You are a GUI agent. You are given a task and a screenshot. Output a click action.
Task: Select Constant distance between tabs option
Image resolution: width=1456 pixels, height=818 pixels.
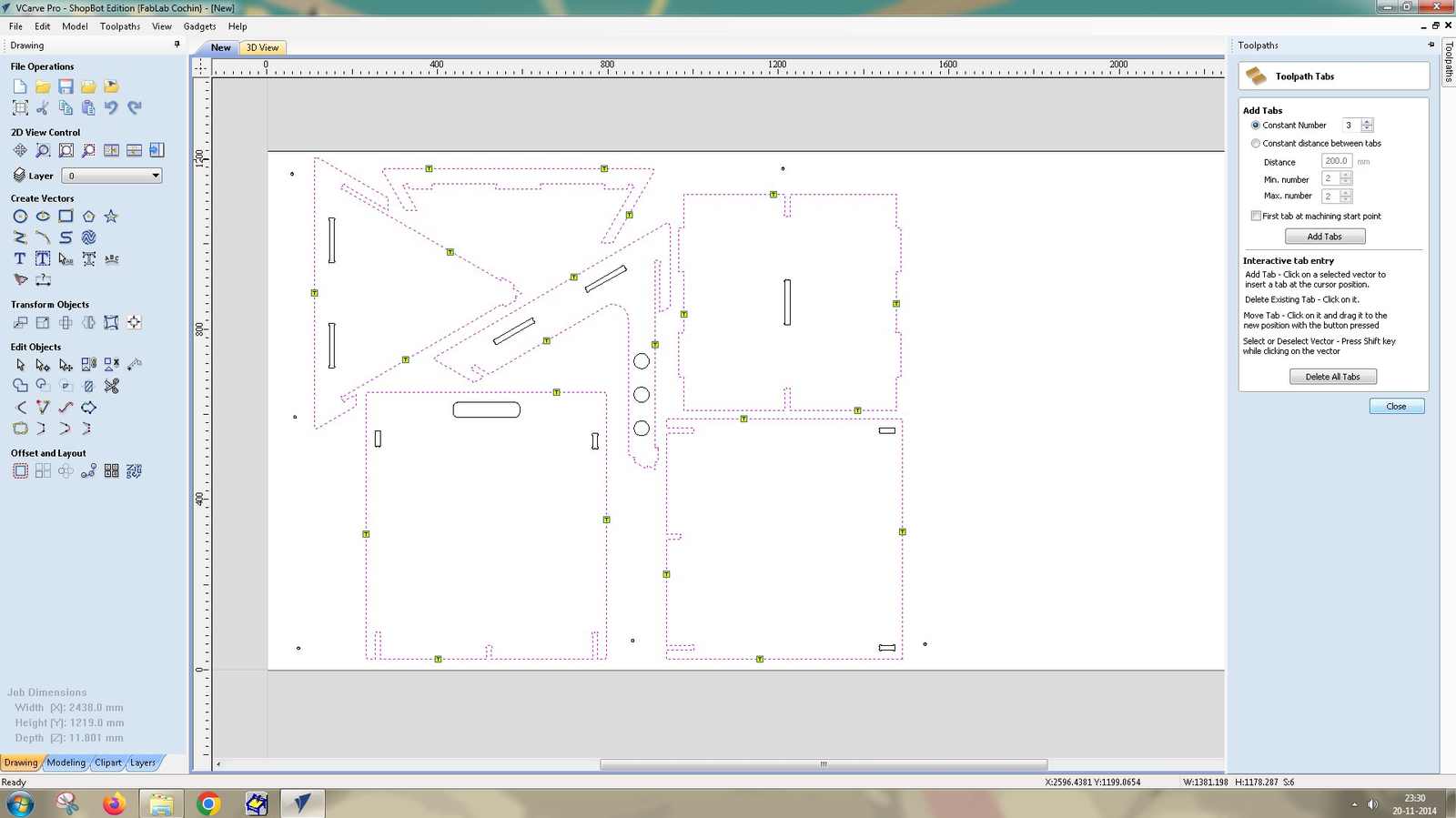coord(1256,144)
